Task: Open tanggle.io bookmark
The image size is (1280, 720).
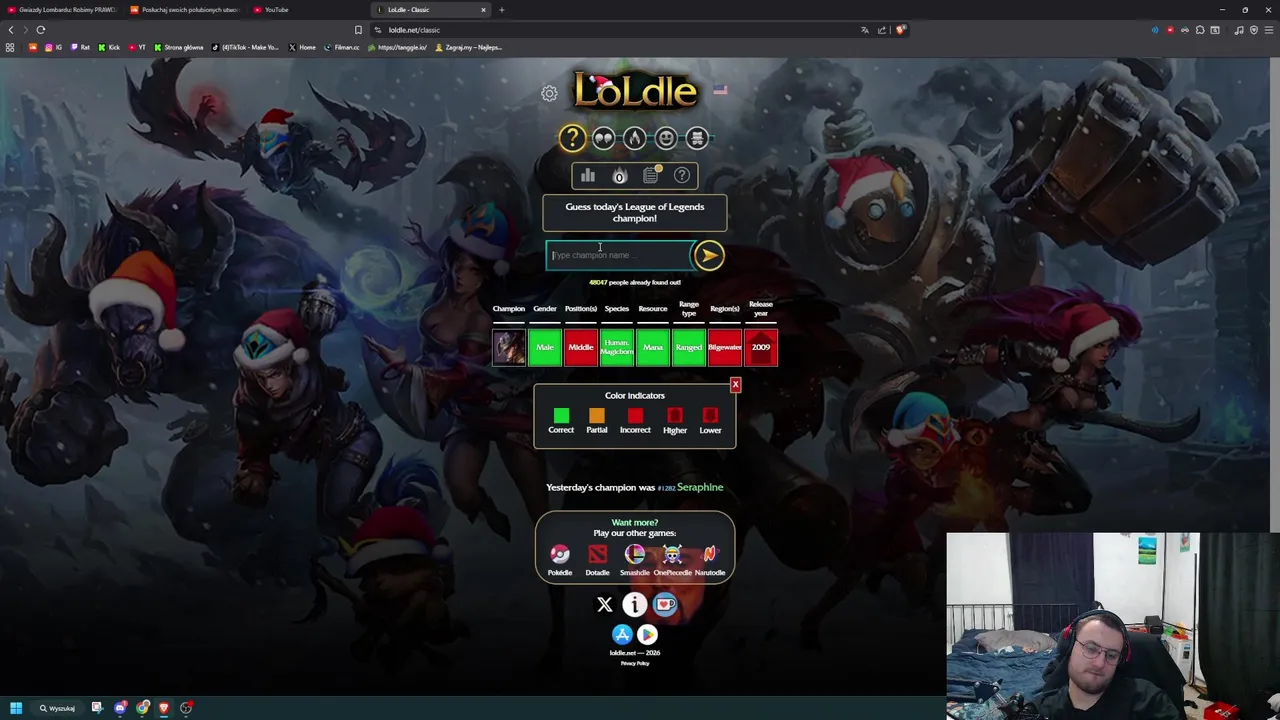Action: 397,47
